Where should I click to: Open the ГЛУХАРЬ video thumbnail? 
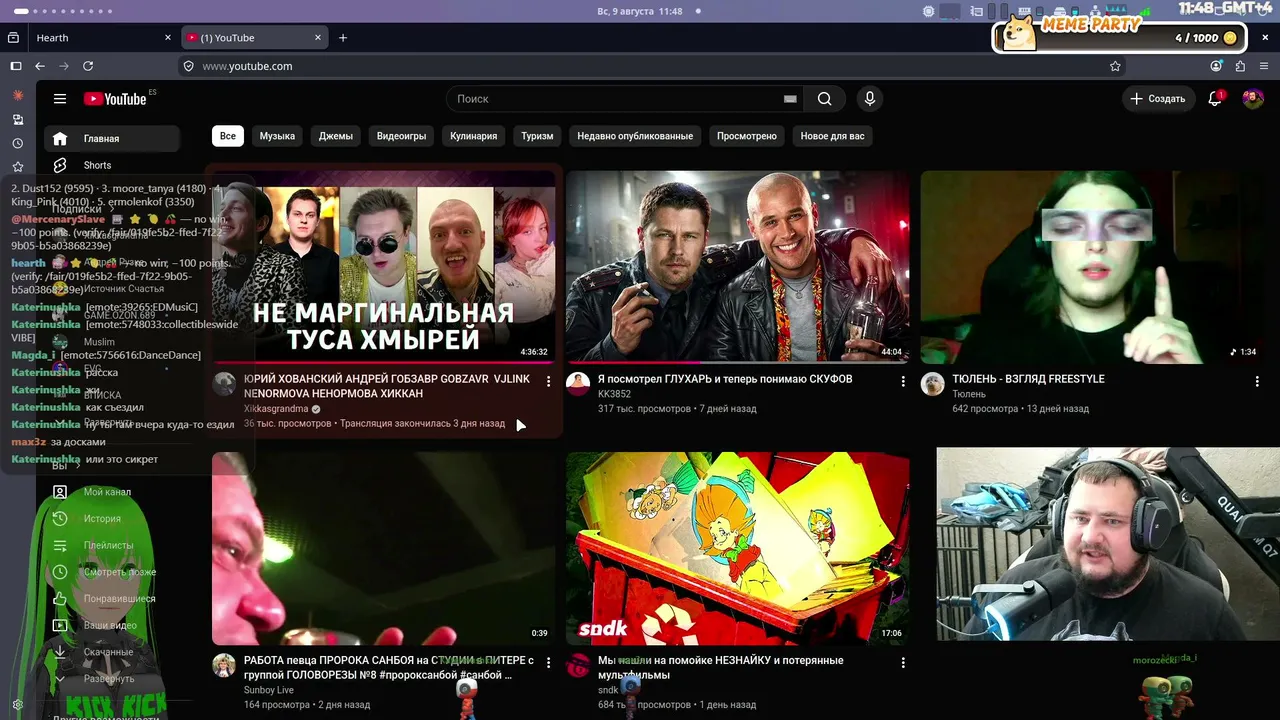click(x=738, y=267)
